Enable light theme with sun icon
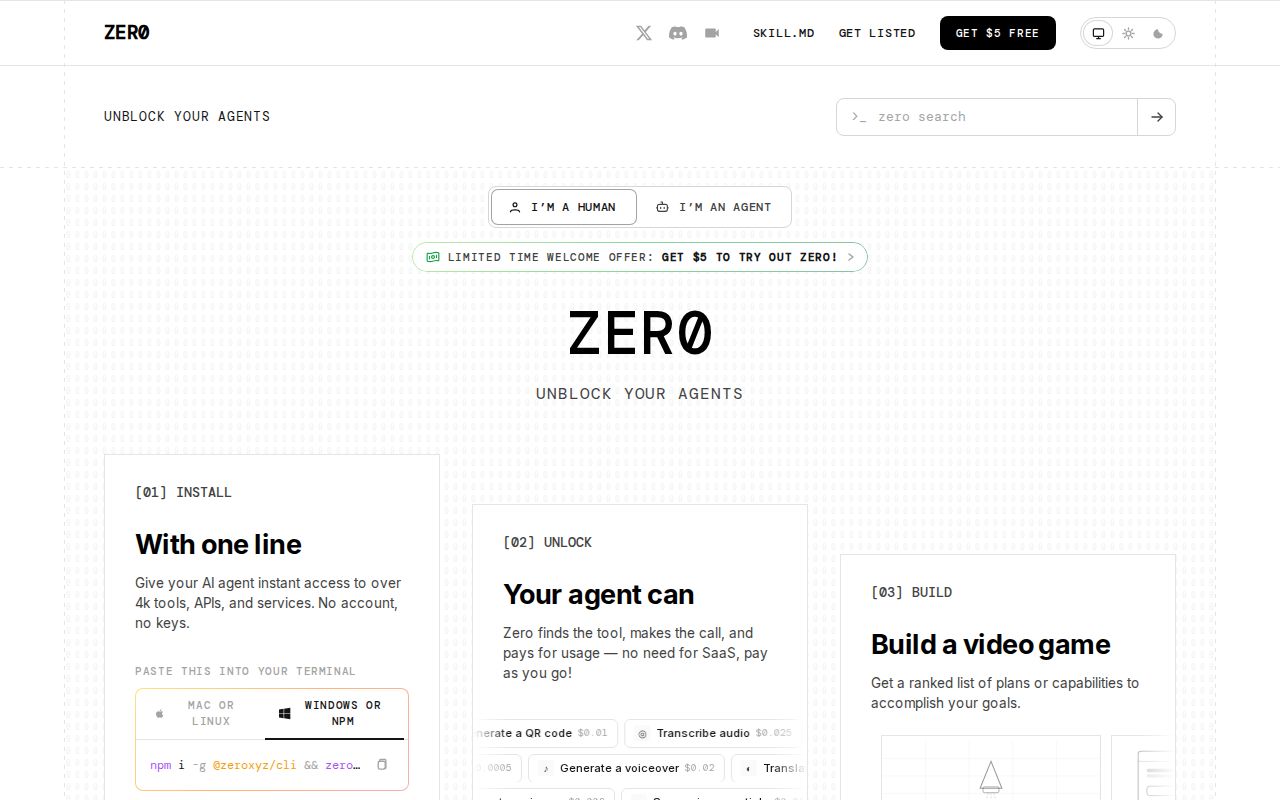Image resolution: width=1280 pixels, height=800 pixels. (1128, 33)
